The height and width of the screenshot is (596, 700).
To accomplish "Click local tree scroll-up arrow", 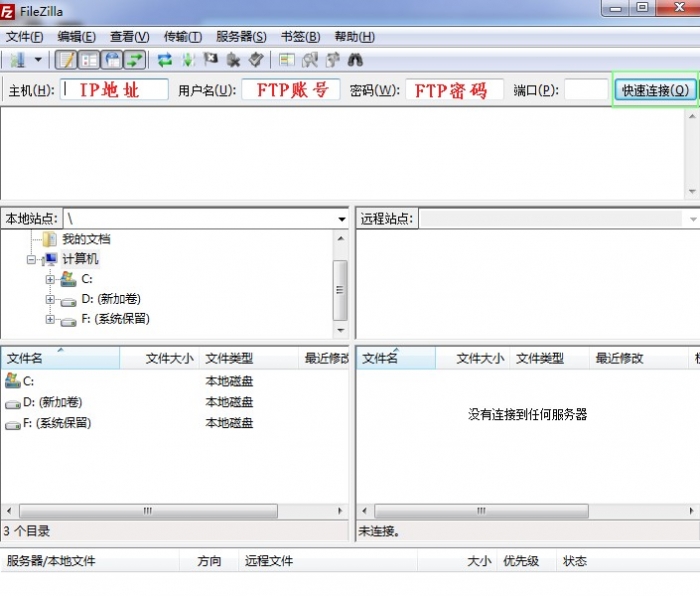I will point(341,238).
